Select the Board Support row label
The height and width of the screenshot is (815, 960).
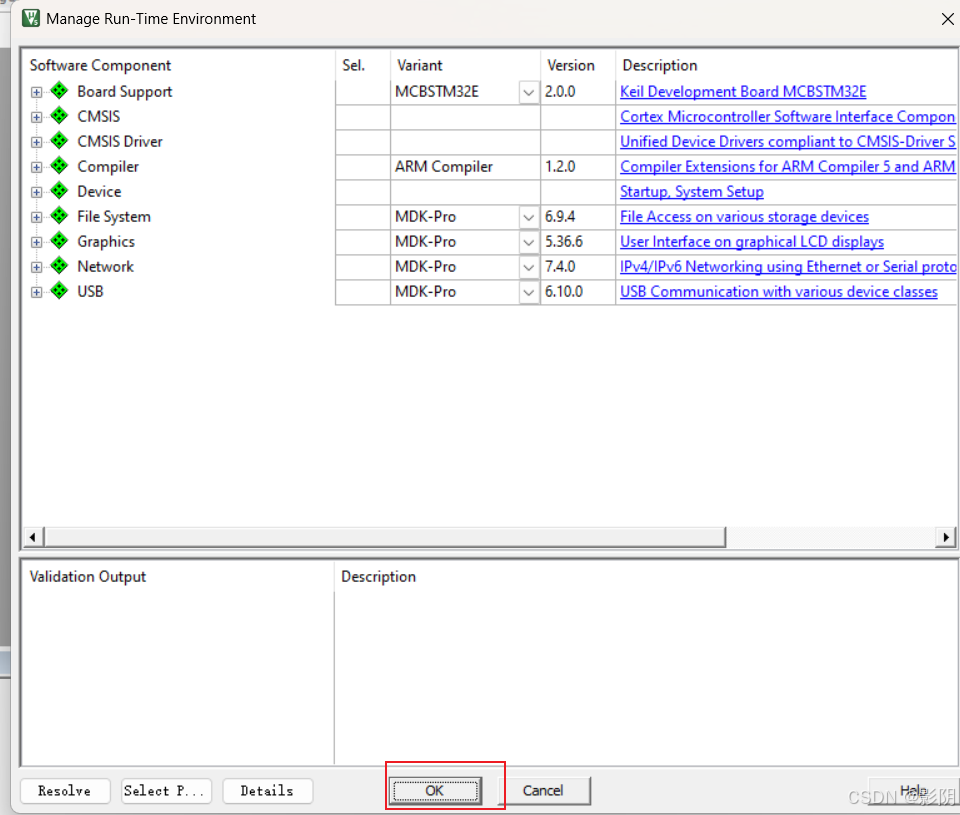tap(124, 92)
